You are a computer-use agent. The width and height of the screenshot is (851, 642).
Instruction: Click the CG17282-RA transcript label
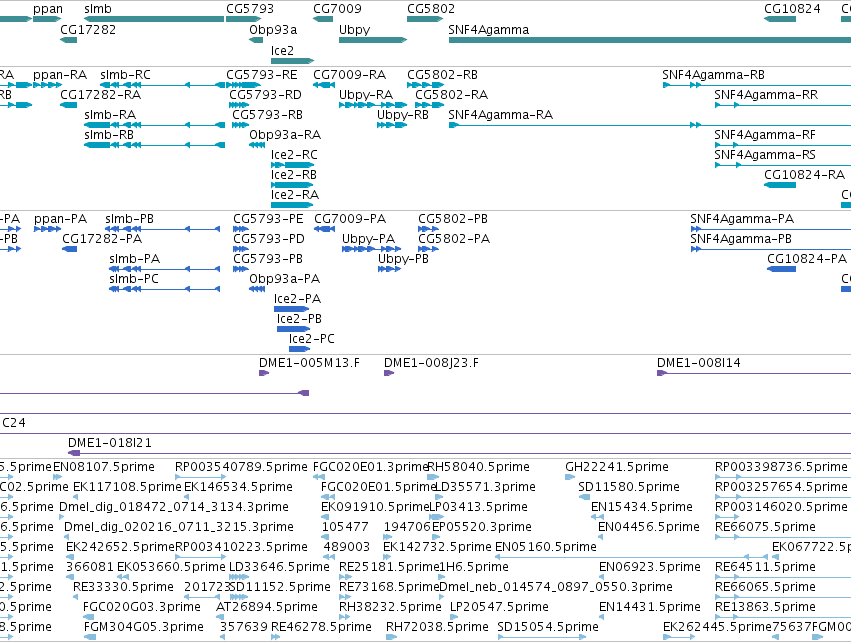100,94
